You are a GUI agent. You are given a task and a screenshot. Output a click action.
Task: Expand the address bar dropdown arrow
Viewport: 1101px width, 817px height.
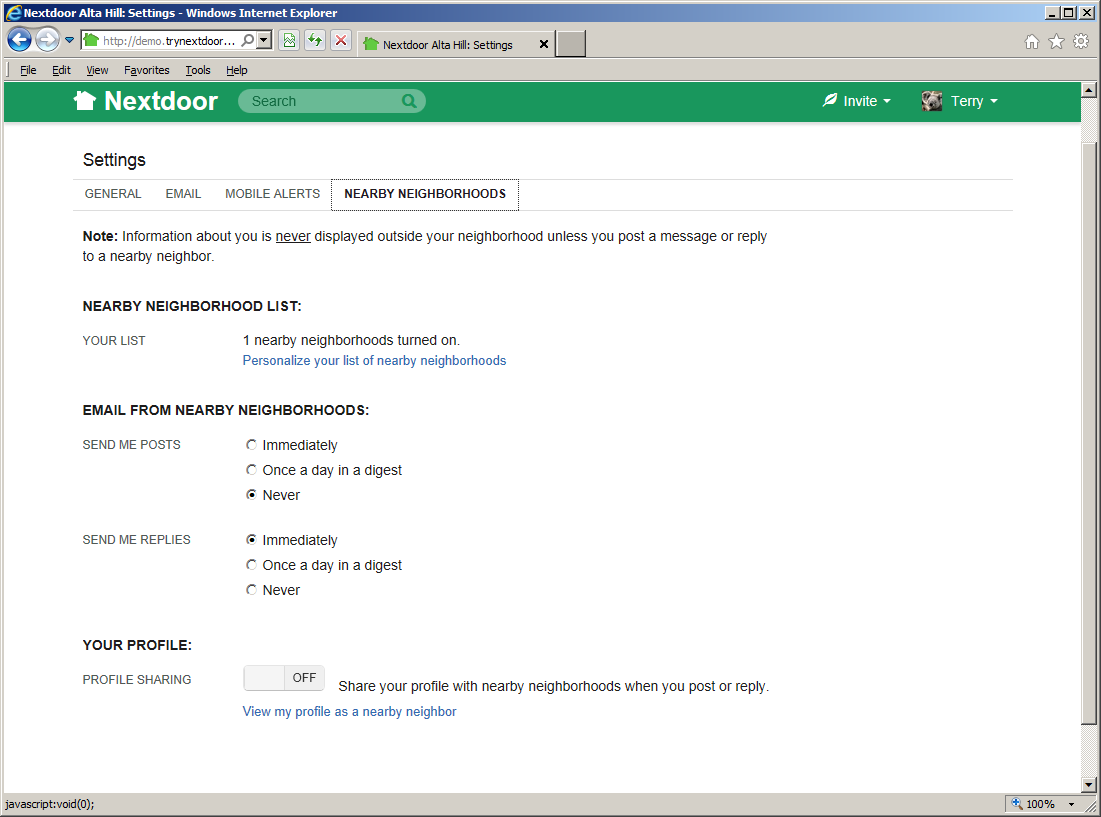click(x=262, y=40)
